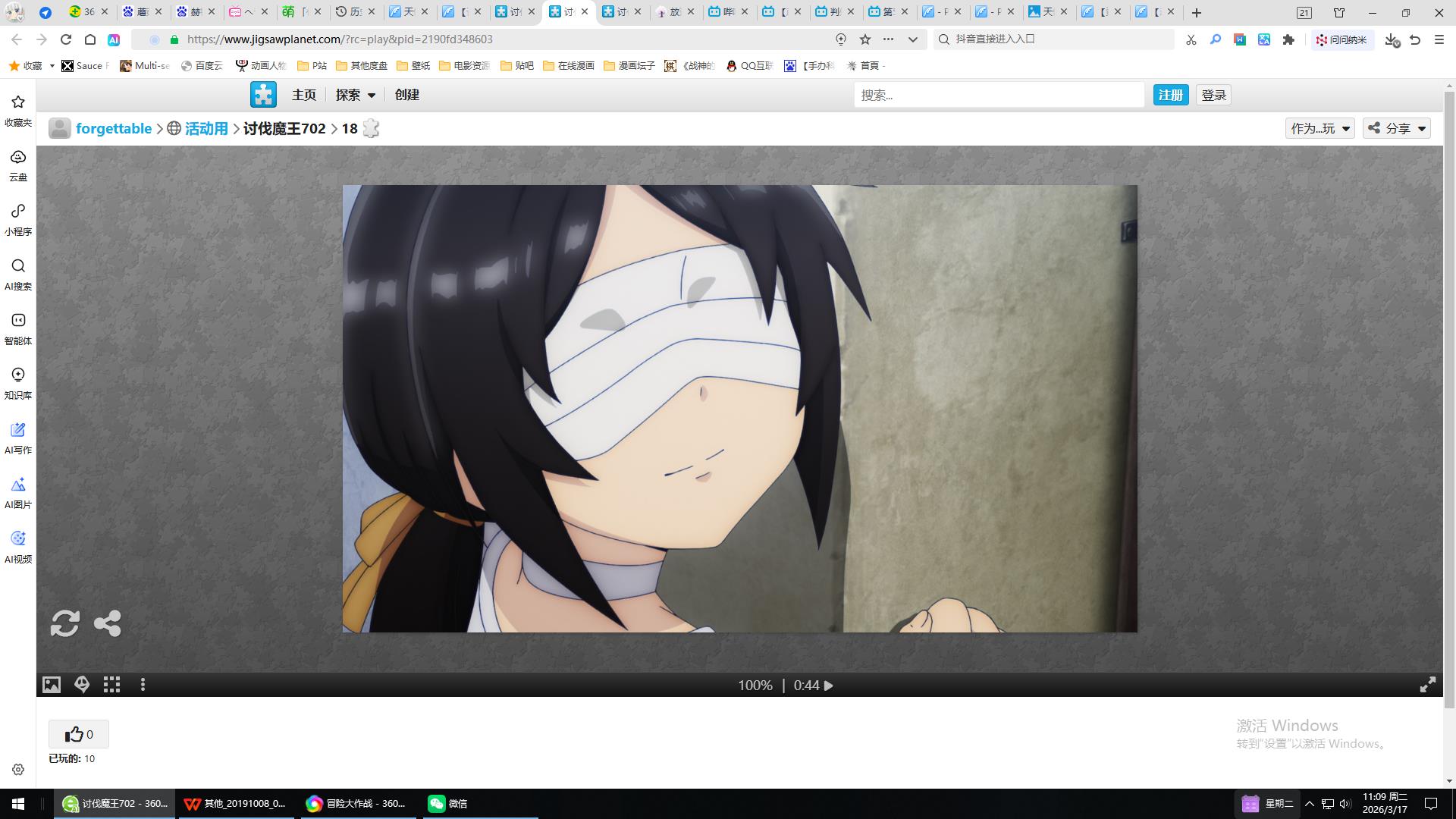The width and height of the screenshot is (1456, 819).
Task: Click the 注册 register button
Action: click(x=1170, y=95)
